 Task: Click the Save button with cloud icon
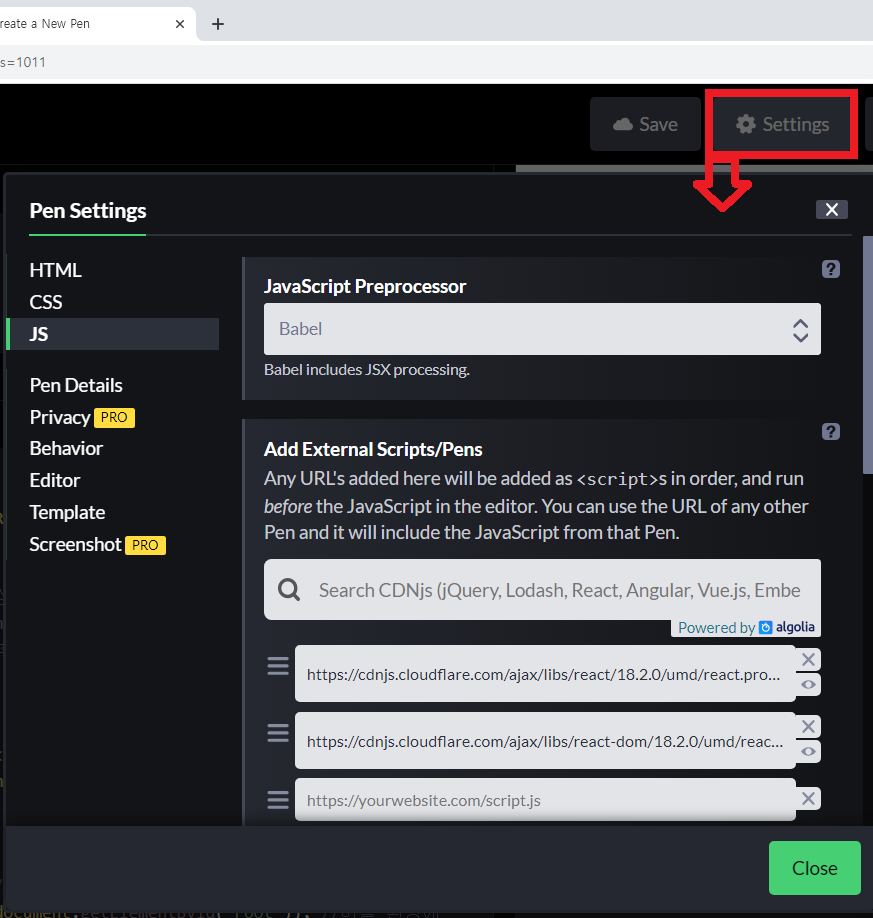pyautogui.click(x=645, y=124)
